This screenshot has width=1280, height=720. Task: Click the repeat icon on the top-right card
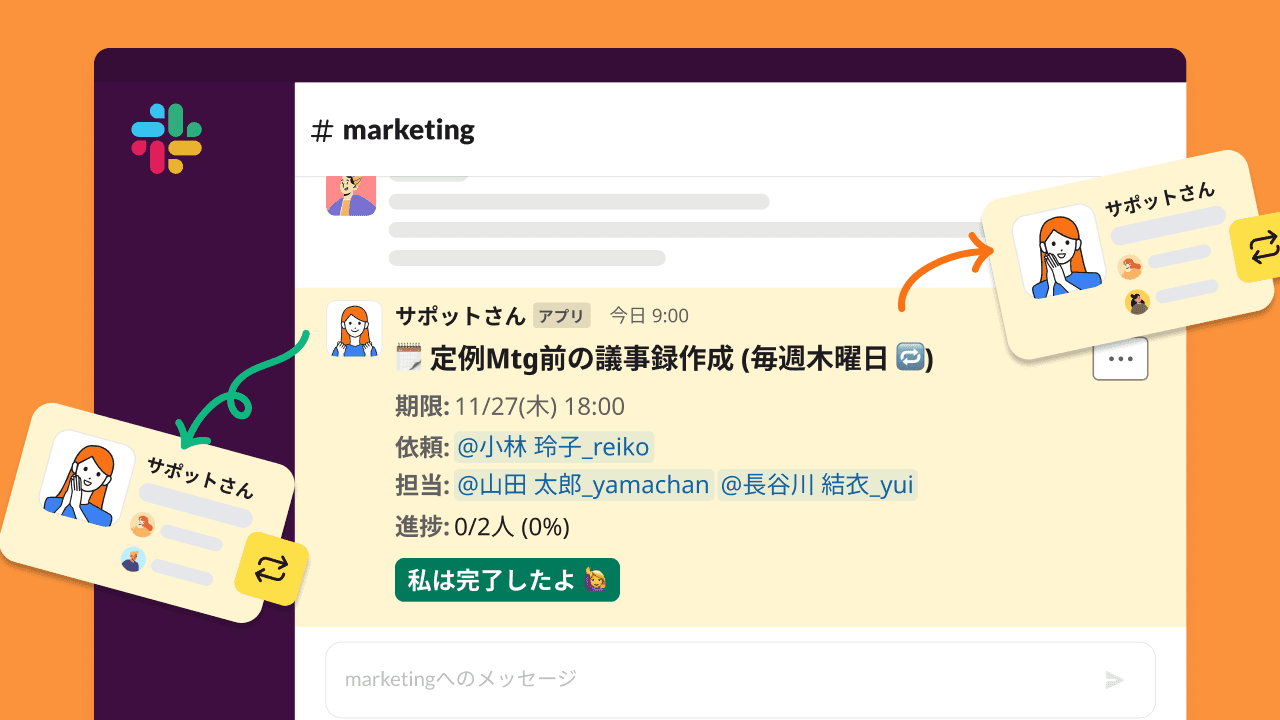(x=1262, y=247)
